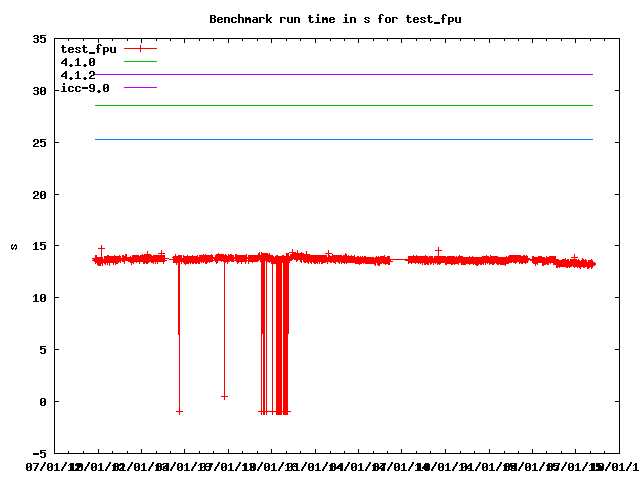This screenshot has height=480, width=640.
Task: Click the y-axis tick label 15
Action: (39, 246)
